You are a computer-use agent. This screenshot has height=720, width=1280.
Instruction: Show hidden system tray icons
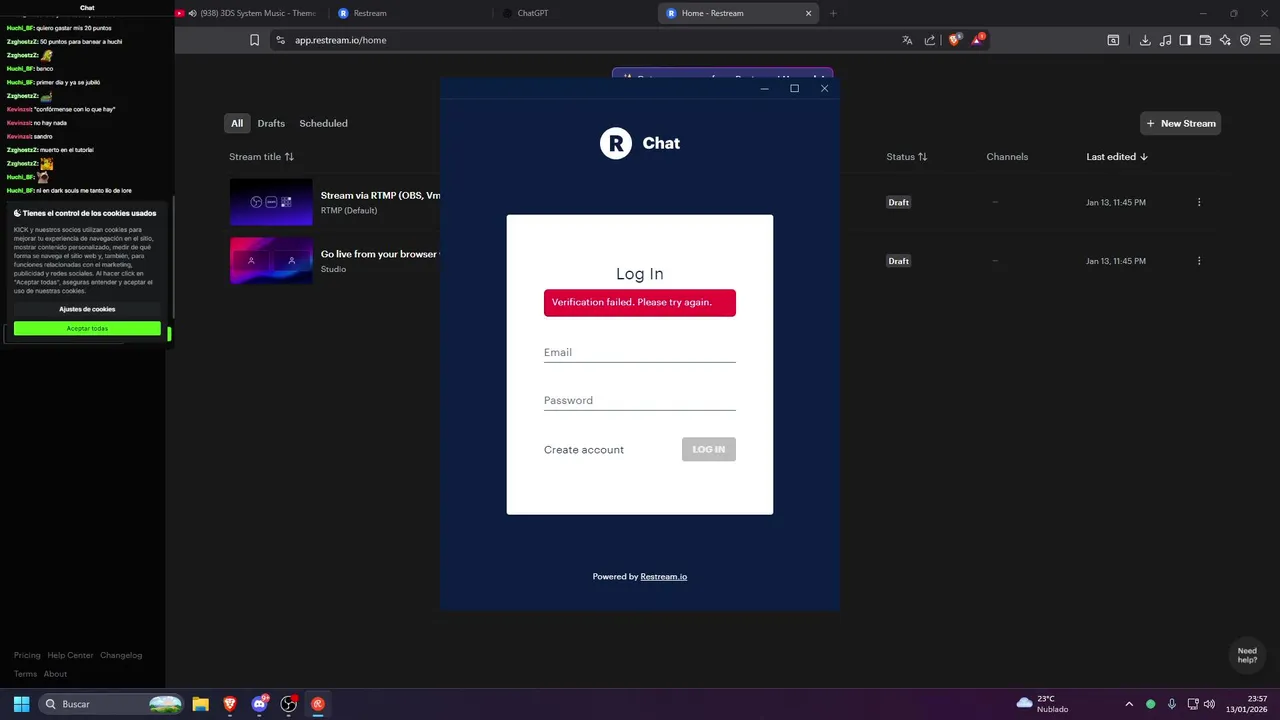(x=1129, y=704)
